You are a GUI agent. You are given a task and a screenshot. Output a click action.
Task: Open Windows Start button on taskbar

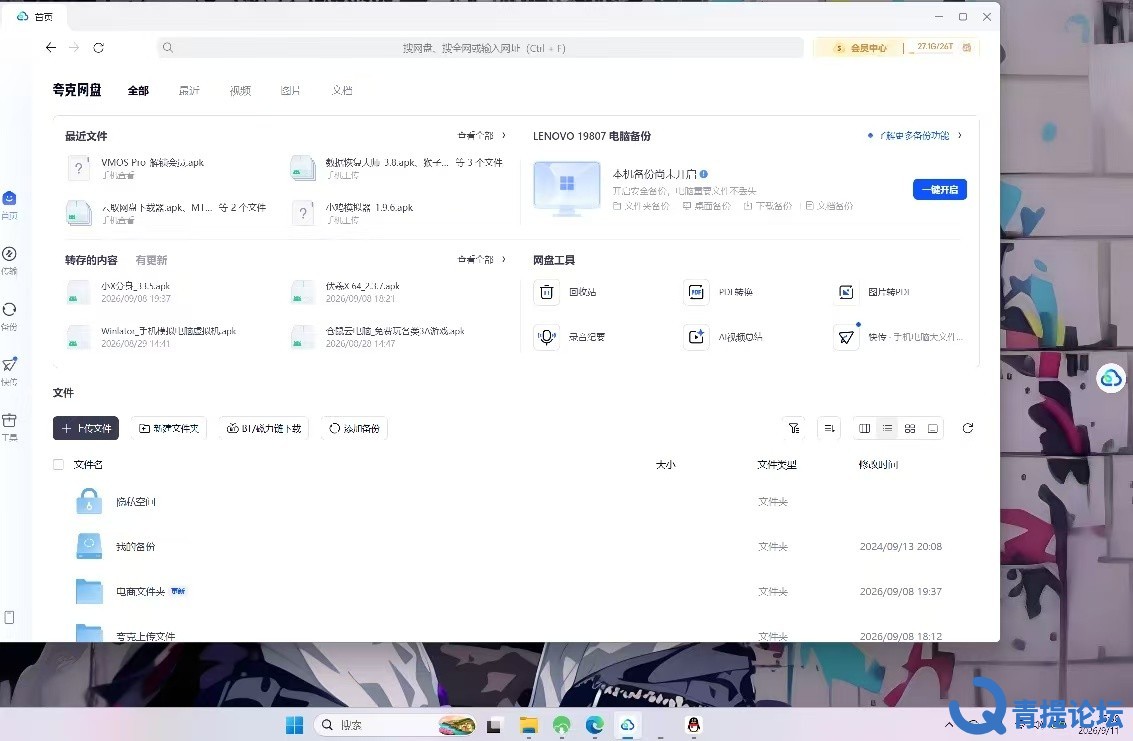pos(294,725)
